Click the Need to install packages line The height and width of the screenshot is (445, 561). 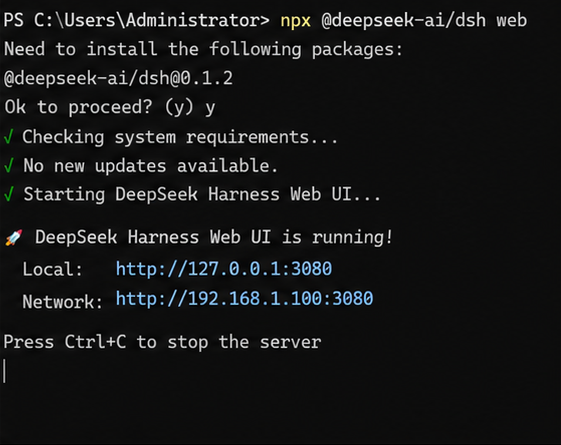[203, 49]
